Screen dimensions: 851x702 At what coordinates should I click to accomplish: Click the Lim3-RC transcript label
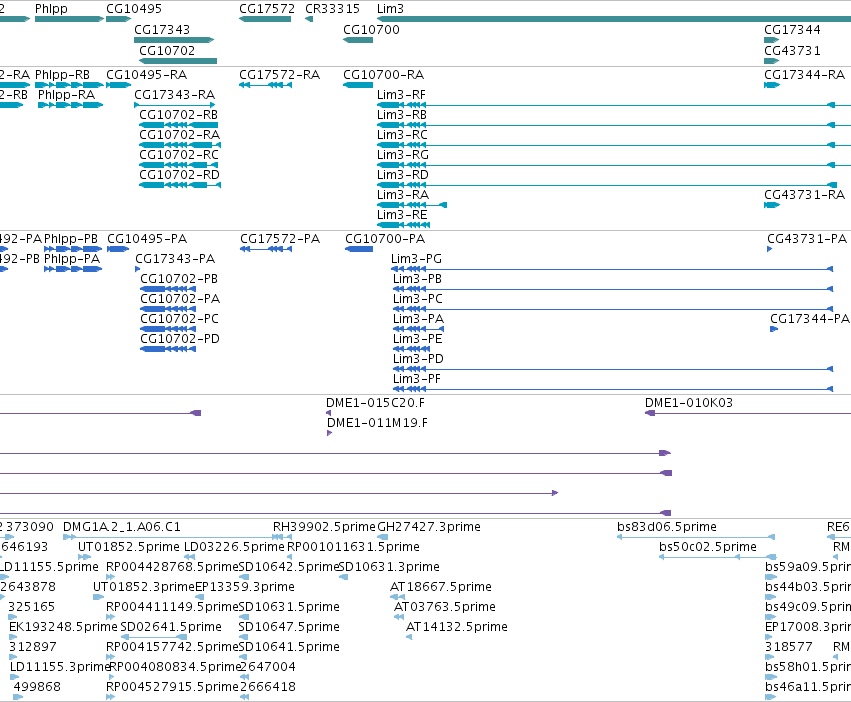click(402, 135)
